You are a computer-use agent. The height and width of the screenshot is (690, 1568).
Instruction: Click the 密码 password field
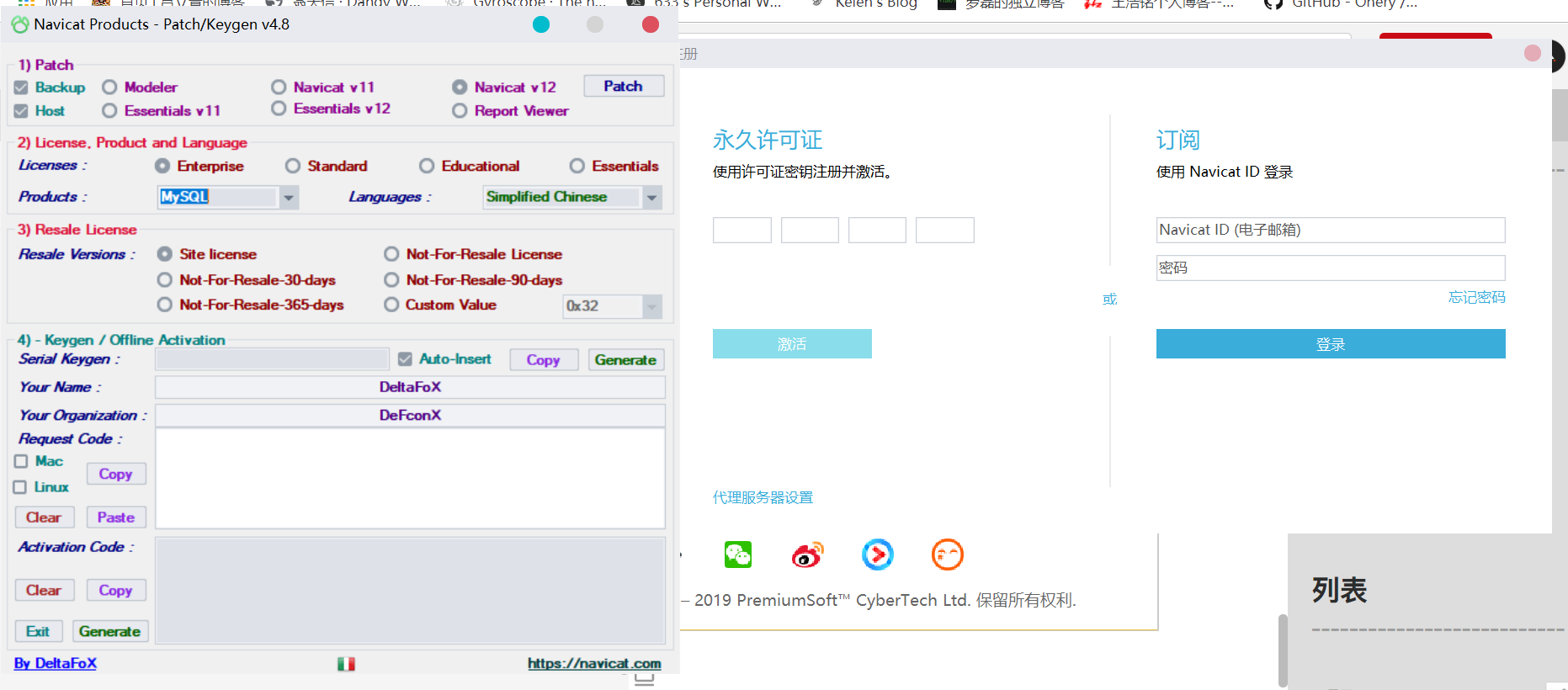coord(1331,268)
